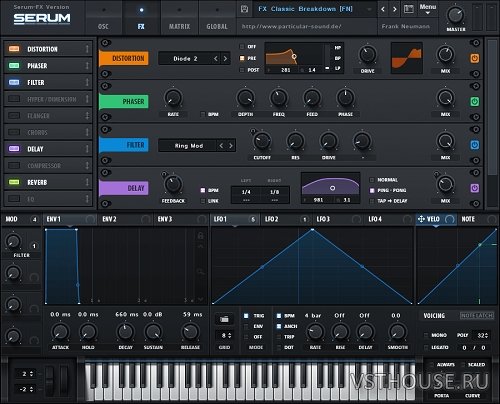This screenshot has width=500, height=404.
Task: Select distortion OFF filter mode
Action: 242,47
